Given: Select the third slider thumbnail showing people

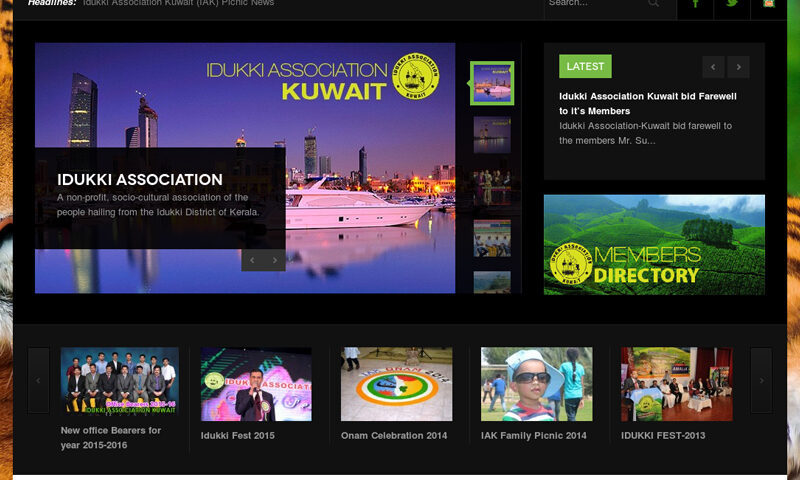Looking at the screenshot, I should (492, 187).
